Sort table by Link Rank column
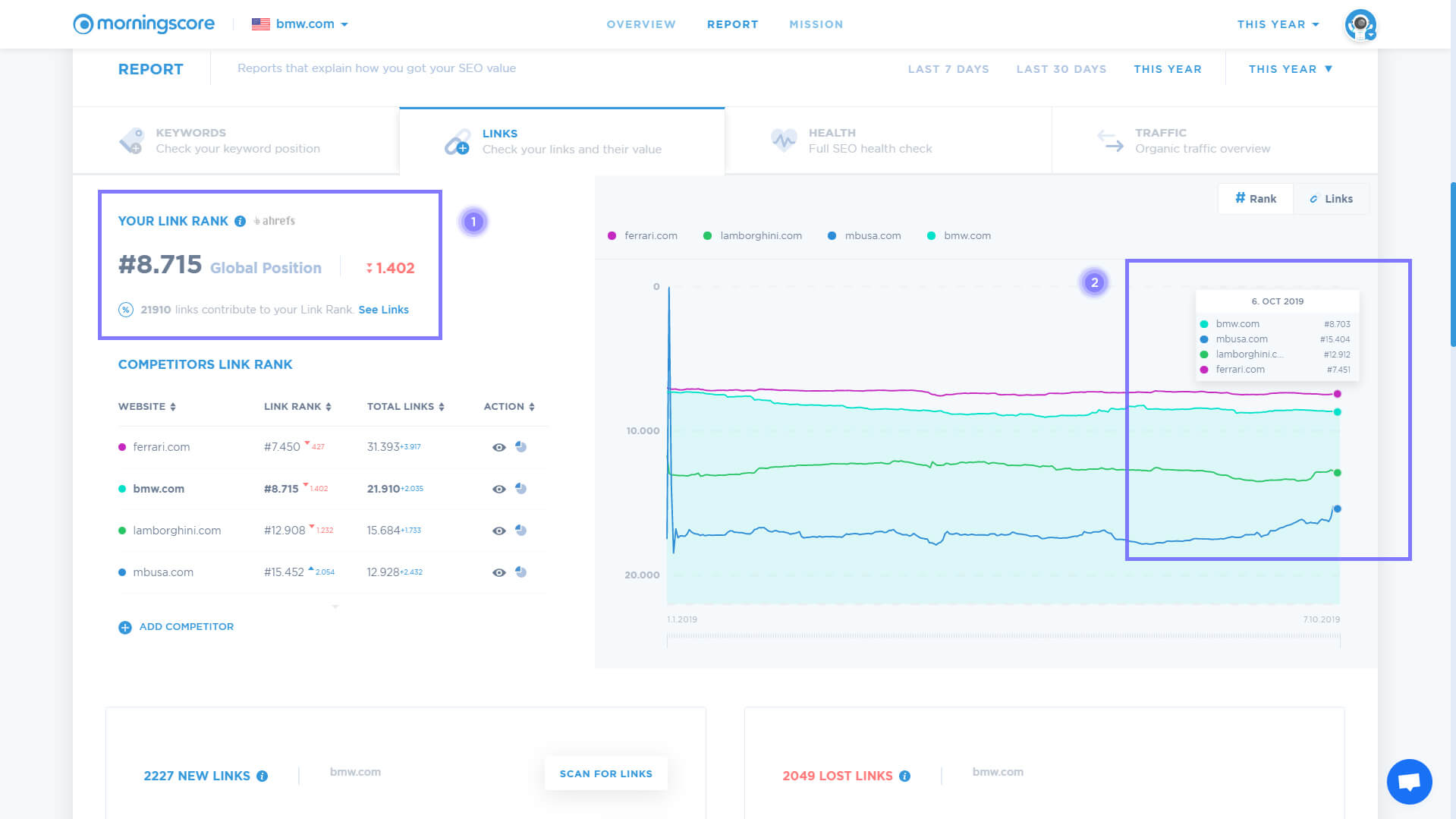1456x819 pixels. tap(297, 407)
